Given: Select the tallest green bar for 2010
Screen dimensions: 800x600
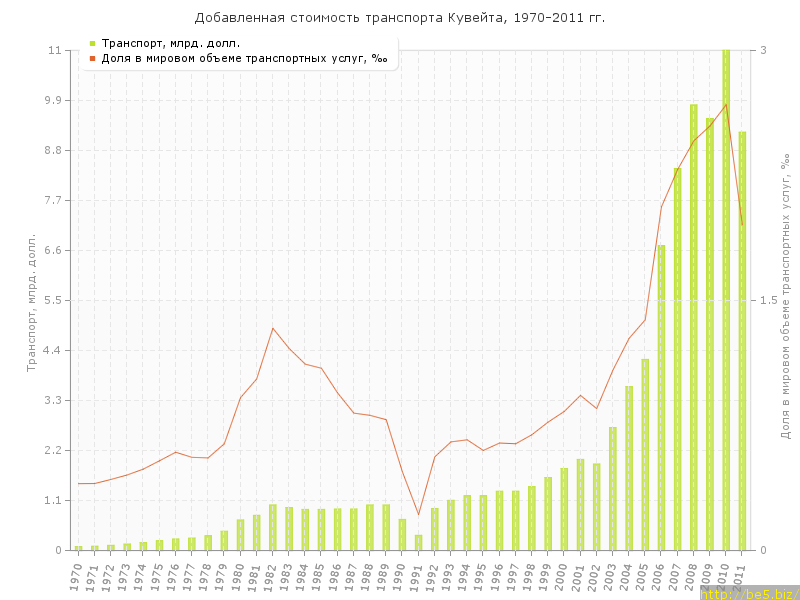Looking at the screenshot, I should click(726, 300).
